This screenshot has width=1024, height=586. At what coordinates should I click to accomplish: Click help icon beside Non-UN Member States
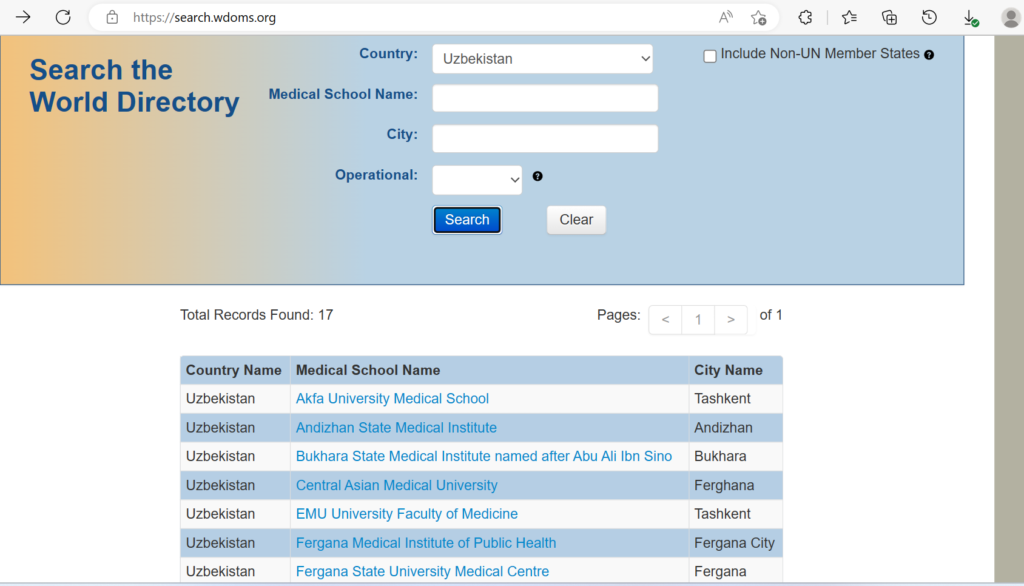click(x=929, y=55)
